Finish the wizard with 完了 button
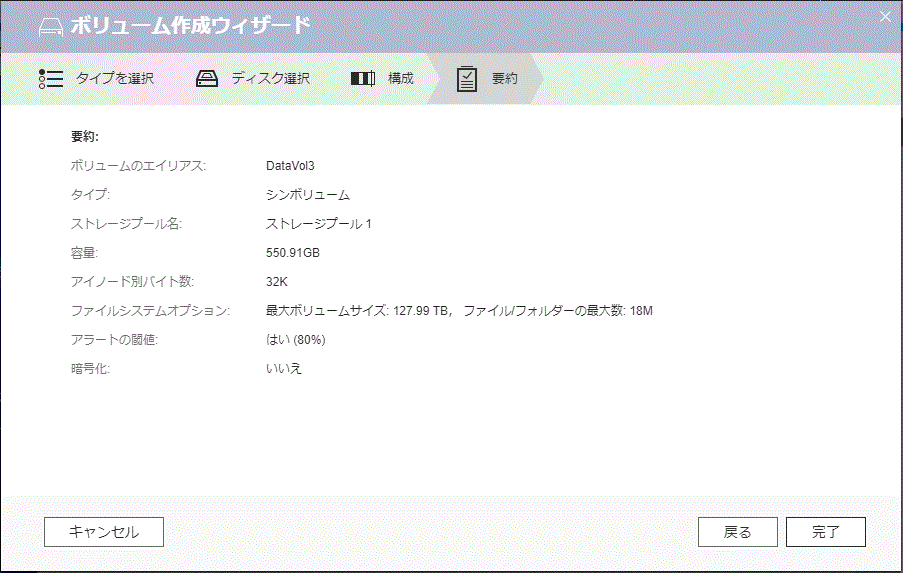 [x=825, y=532]
